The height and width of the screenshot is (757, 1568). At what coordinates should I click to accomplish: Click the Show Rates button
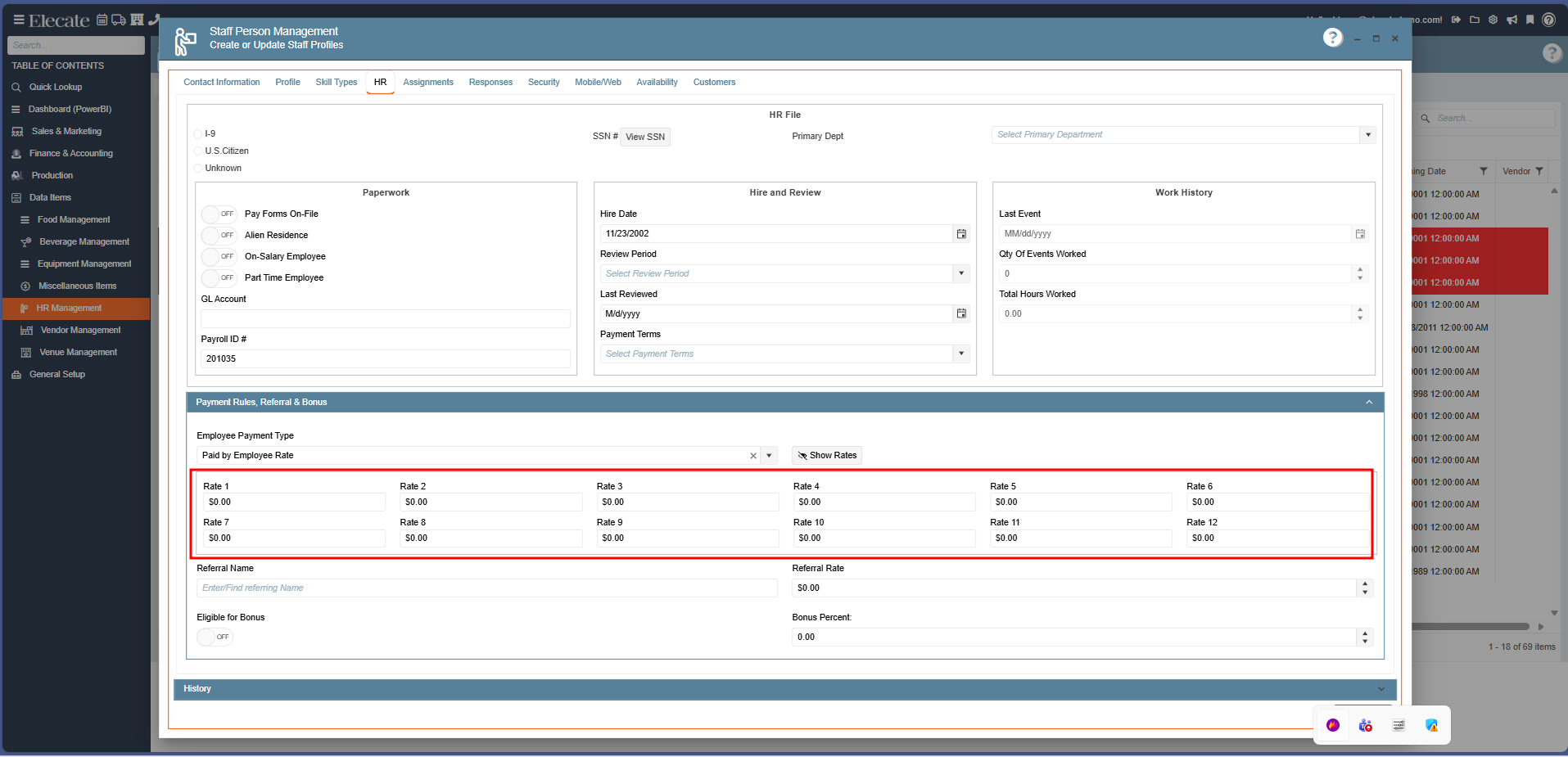(827, 456)
